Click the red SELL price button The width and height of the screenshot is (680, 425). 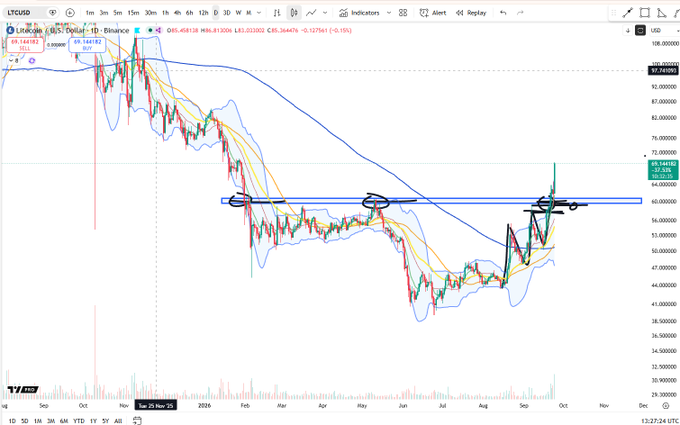coord(25,45)
